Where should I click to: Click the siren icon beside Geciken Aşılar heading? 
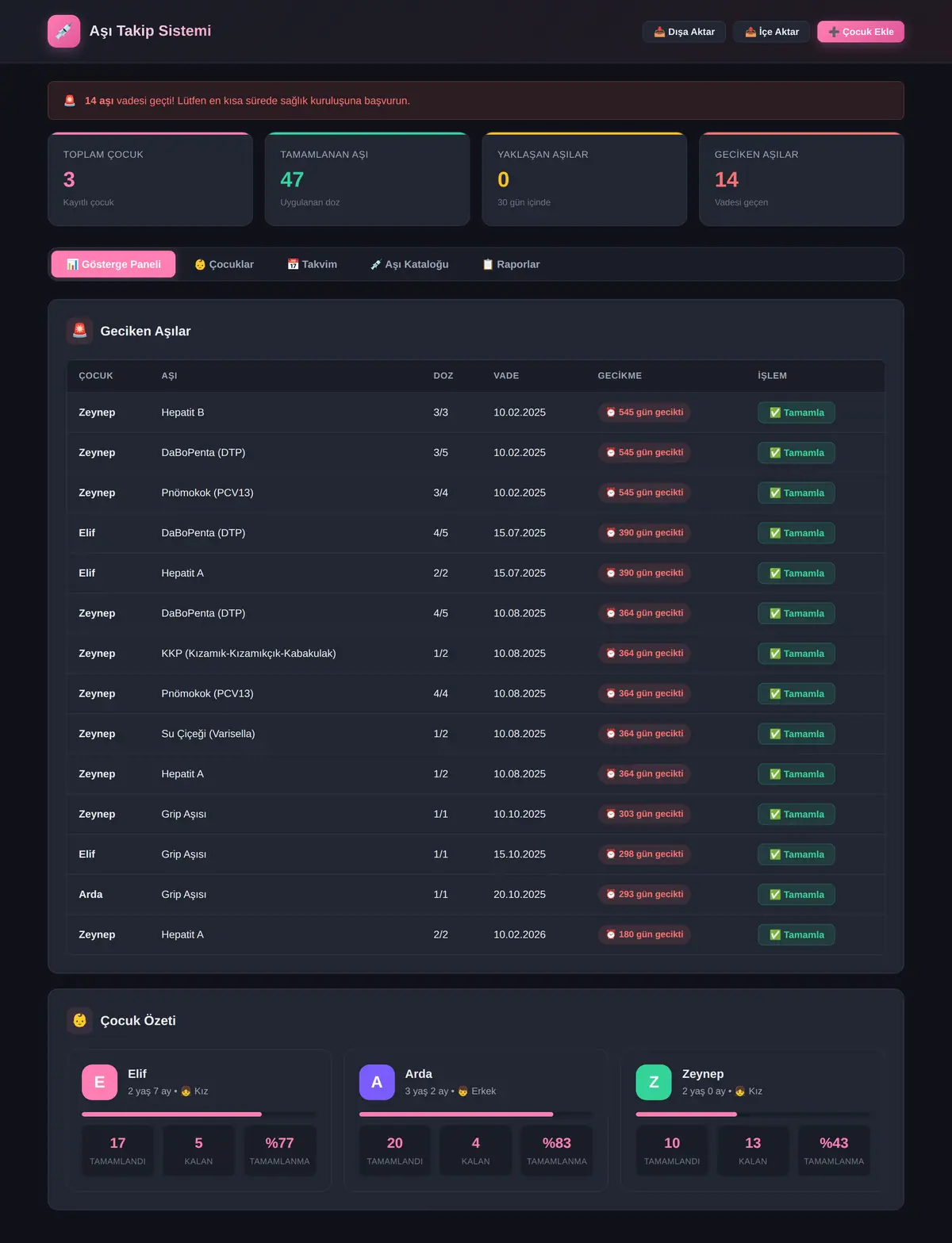[79, 331]
